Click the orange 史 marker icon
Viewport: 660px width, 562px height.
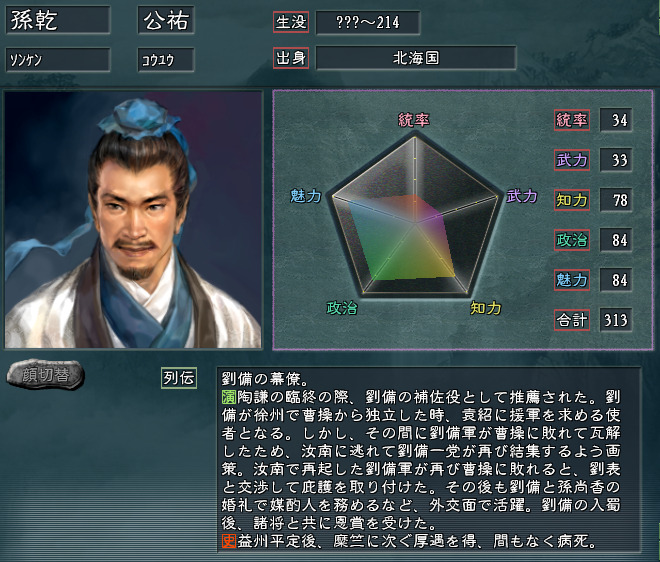pyautogui.click(x=229, y=541)
